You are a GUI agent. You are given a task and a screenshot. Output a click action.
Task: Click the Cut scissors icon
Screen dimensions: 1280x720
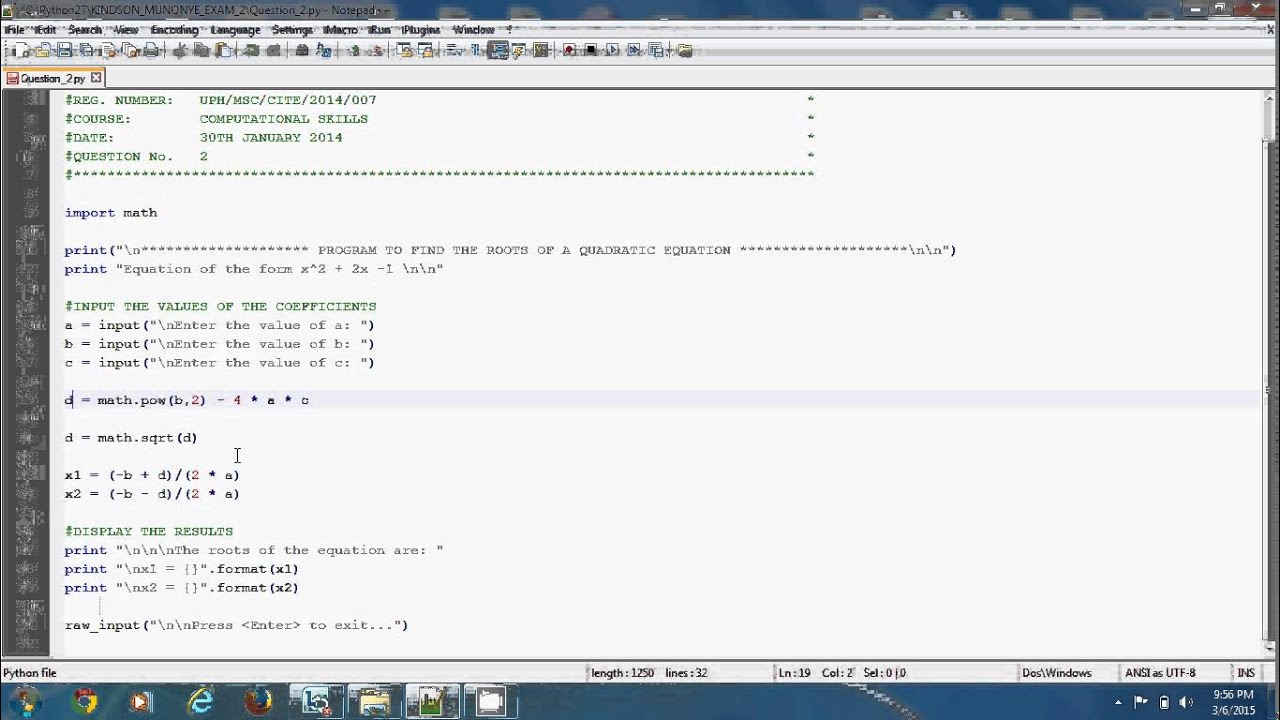tap(182, 50)
